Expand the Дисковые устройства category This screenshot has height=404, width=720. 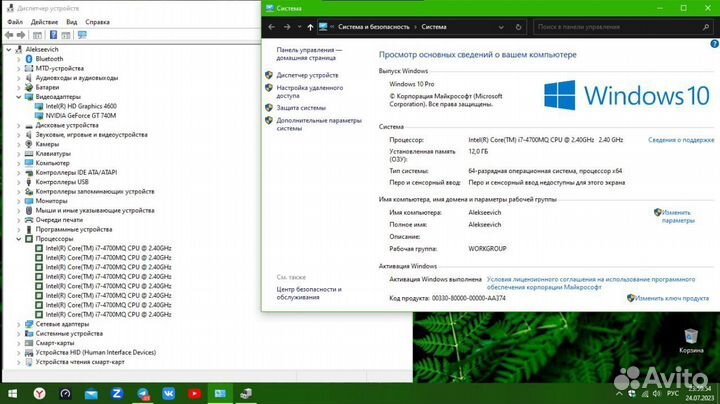click(x=19, y=125)
